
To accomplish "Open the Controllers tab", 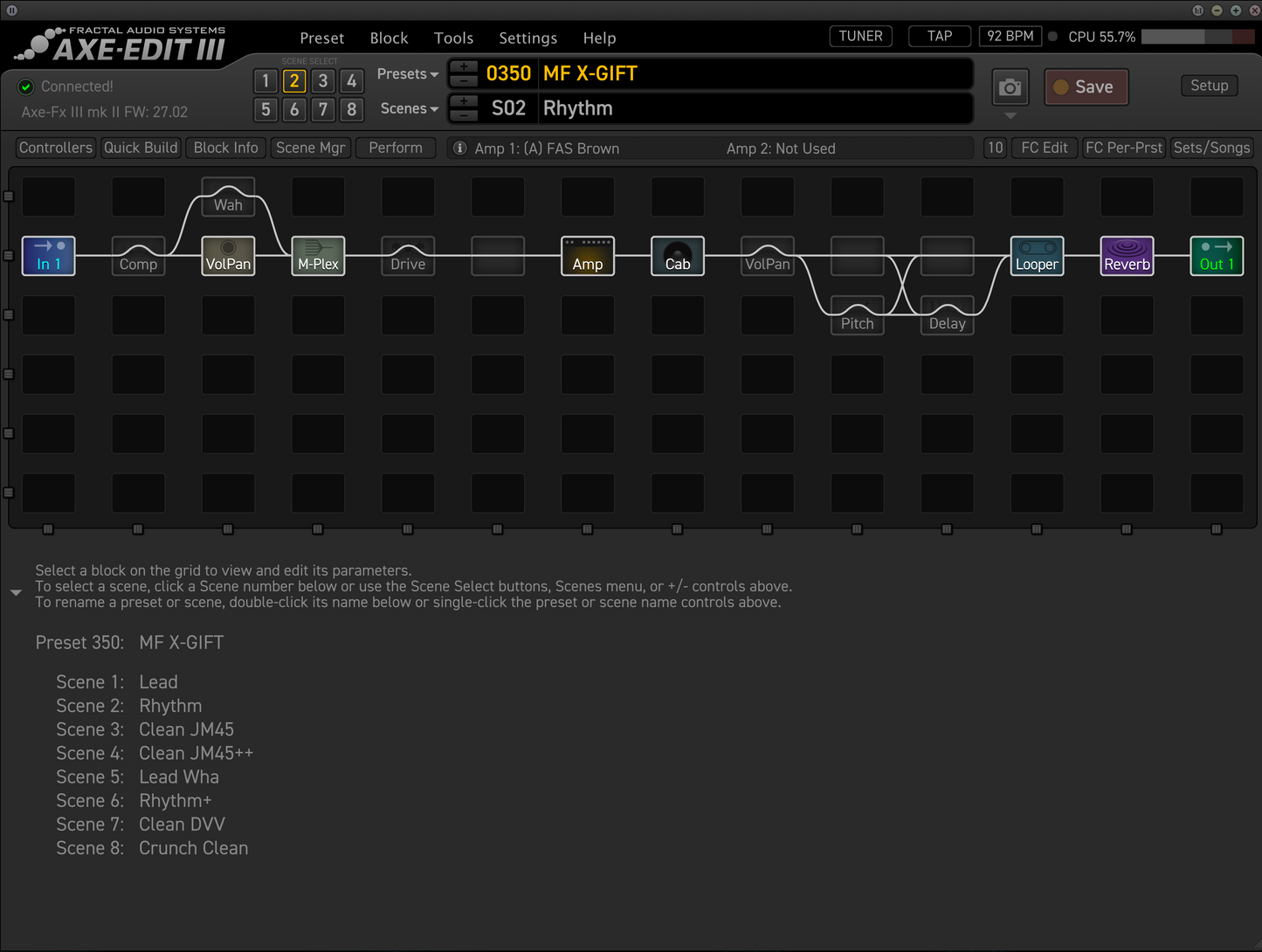I will click(x=56, y=148).
